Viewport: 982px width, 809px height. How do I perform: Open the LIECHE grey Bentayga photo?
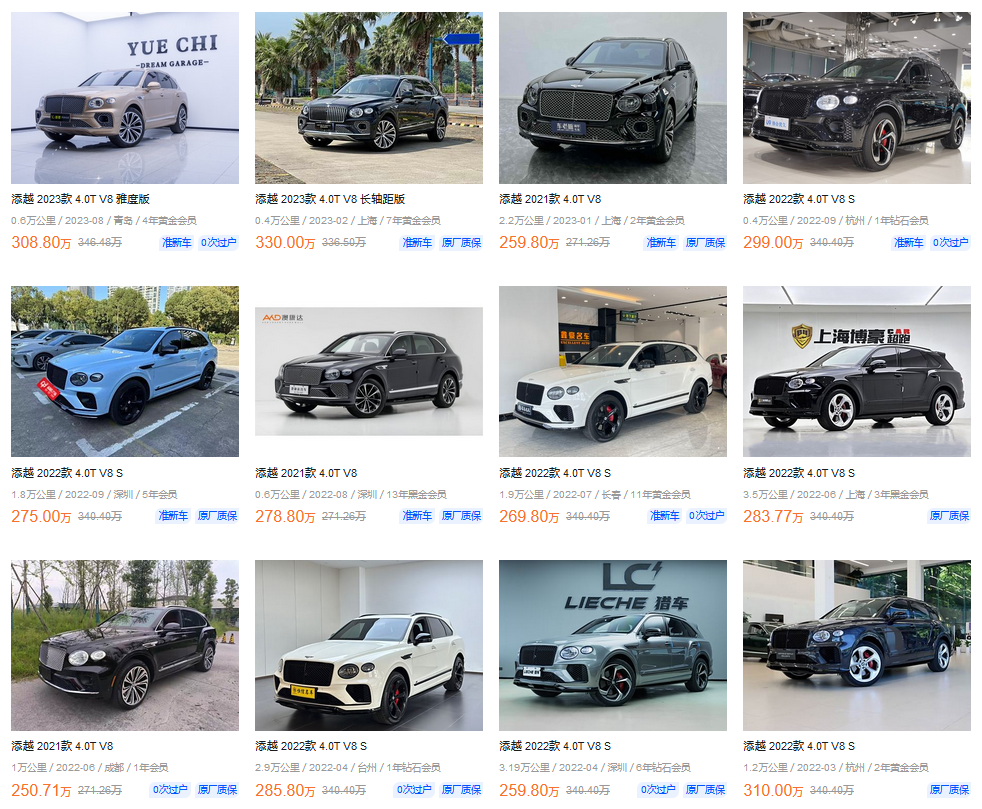612,645
